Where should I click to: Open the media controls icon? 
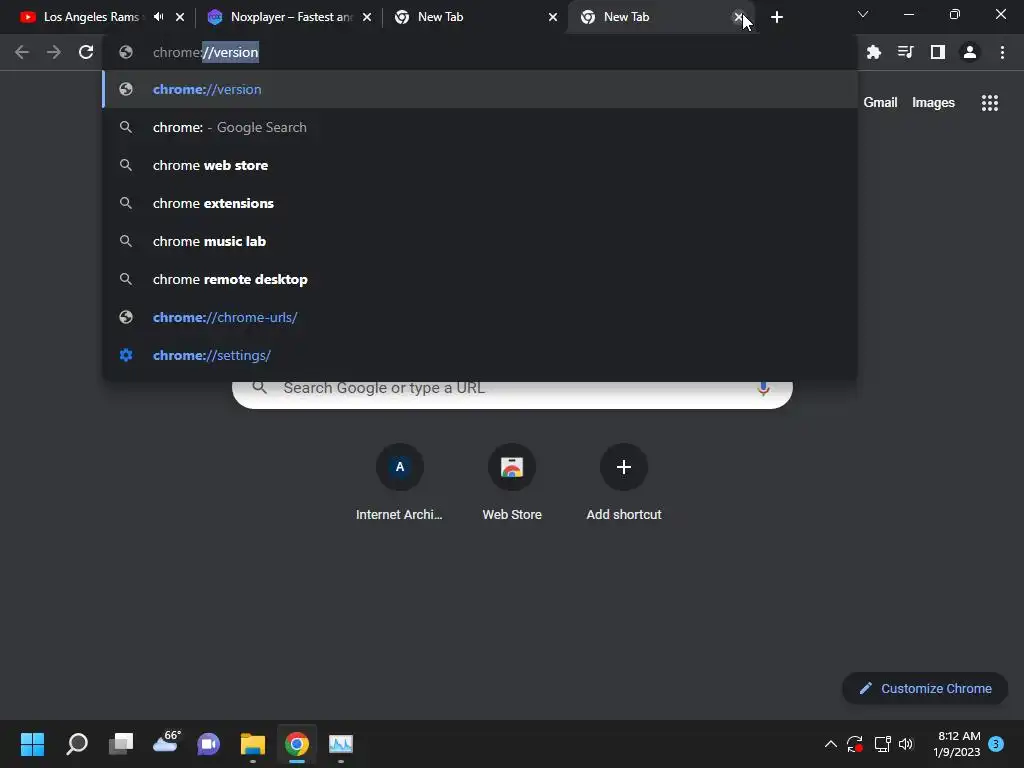(906, 52)
